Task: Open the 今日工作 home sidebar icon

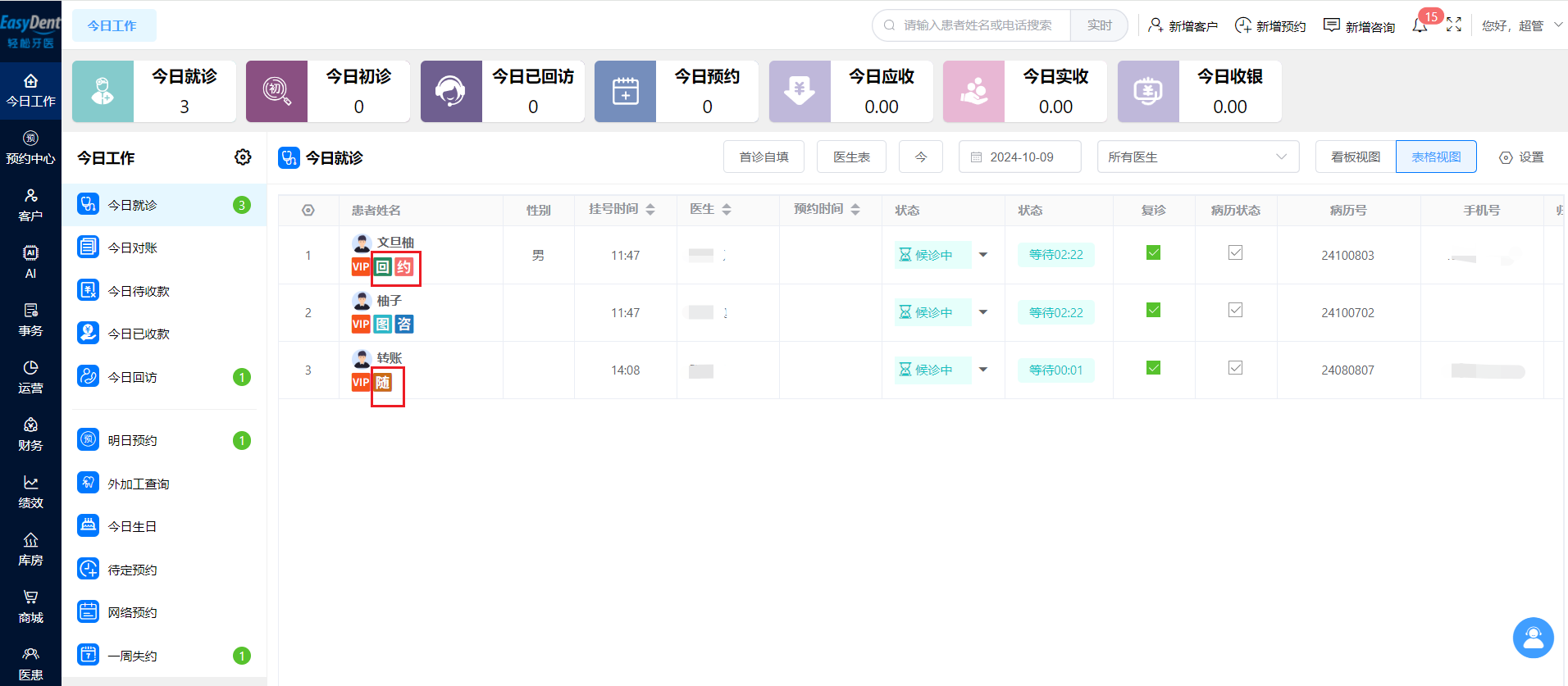Action: pyautogui.click(x=30, y=90)
